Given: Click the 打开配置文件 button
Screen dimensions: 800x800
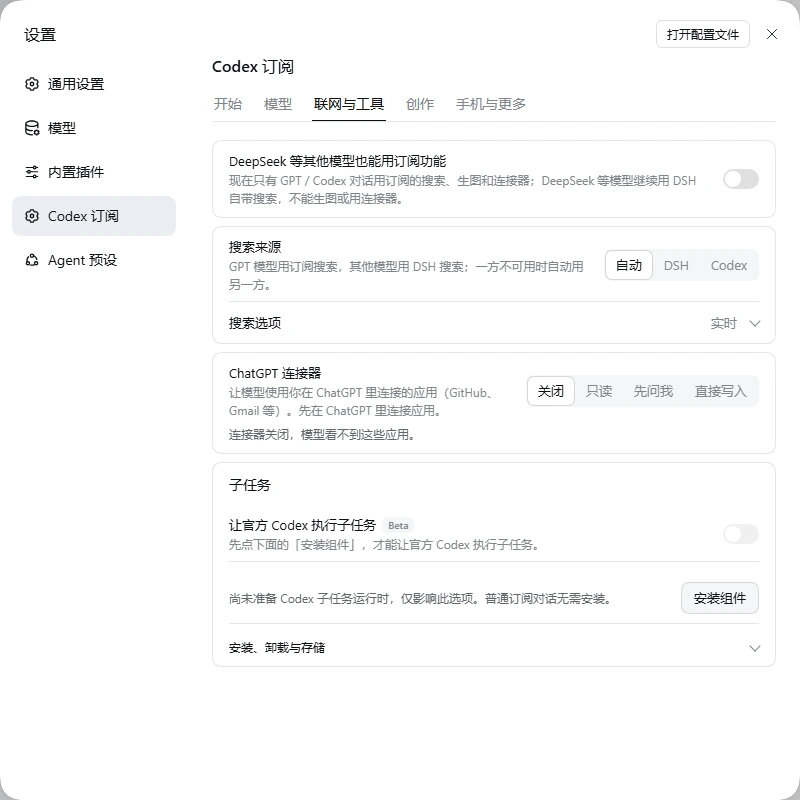Looking at the screenshot, I should pos(703,34).
